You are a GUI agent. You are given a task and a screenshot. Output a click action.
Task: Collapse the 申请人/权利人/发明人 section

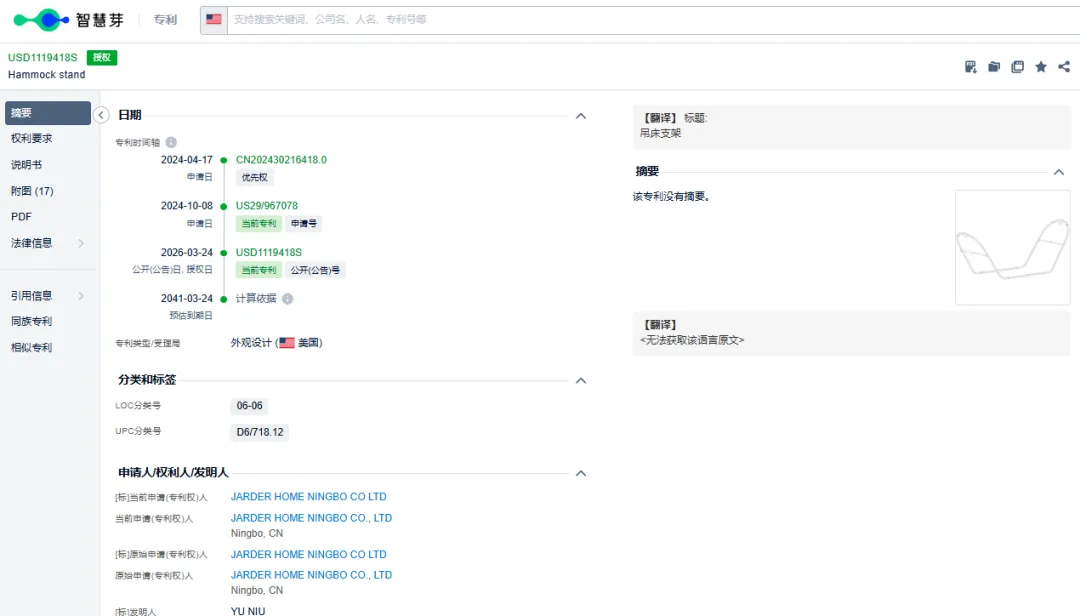581,473
